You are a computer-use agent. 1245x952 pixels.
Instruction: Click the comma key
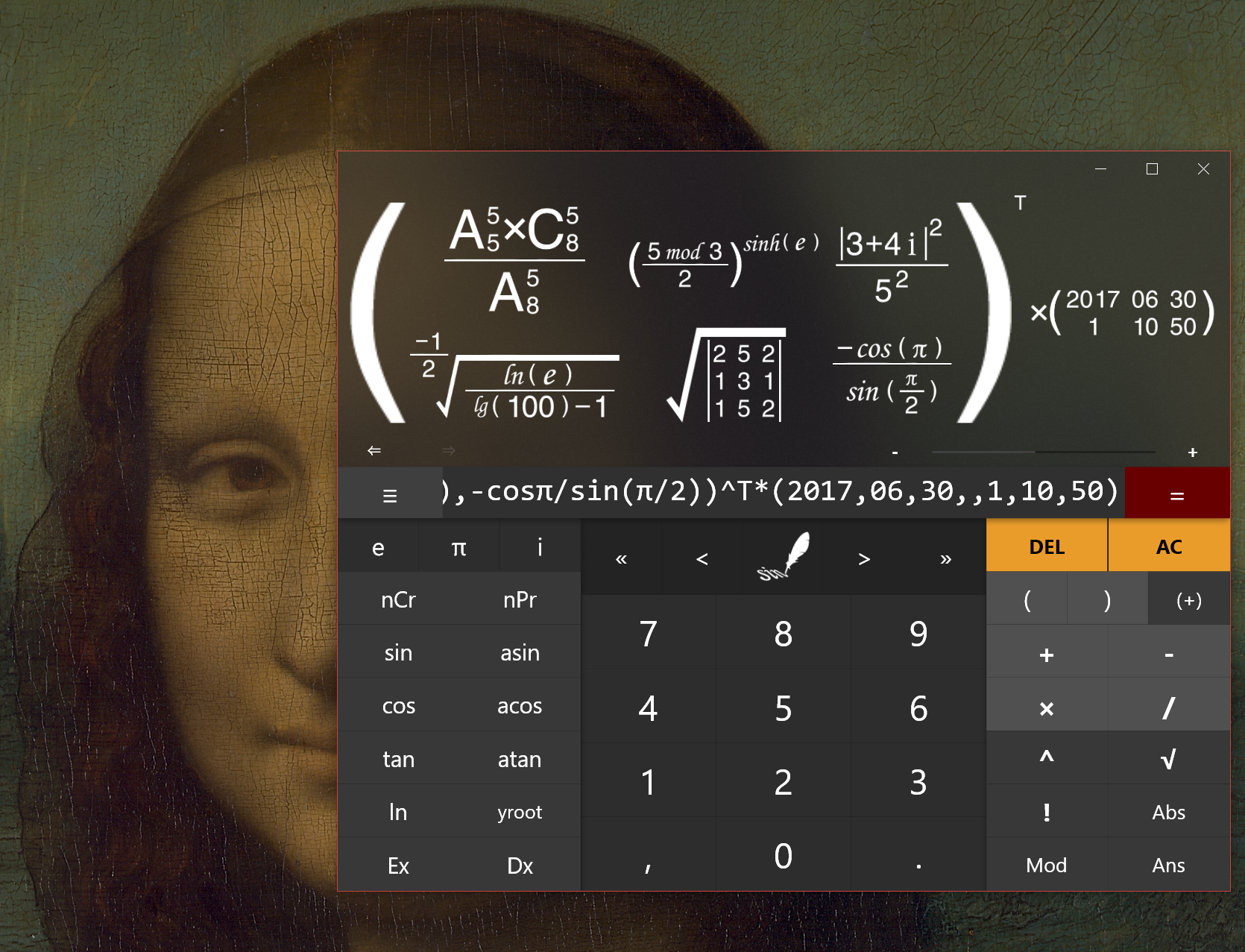pos(648,855)
